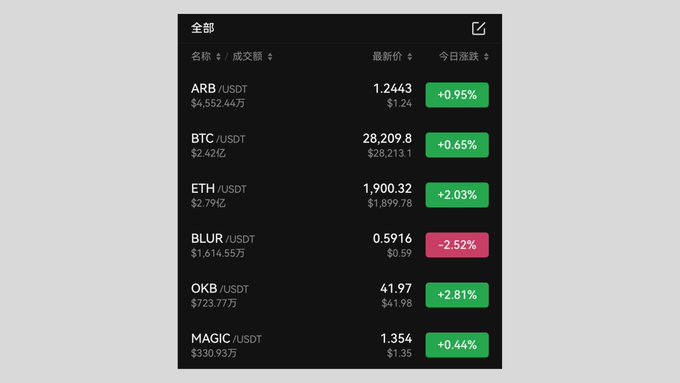Open the ETH/USDT row

tap(340, 195)
